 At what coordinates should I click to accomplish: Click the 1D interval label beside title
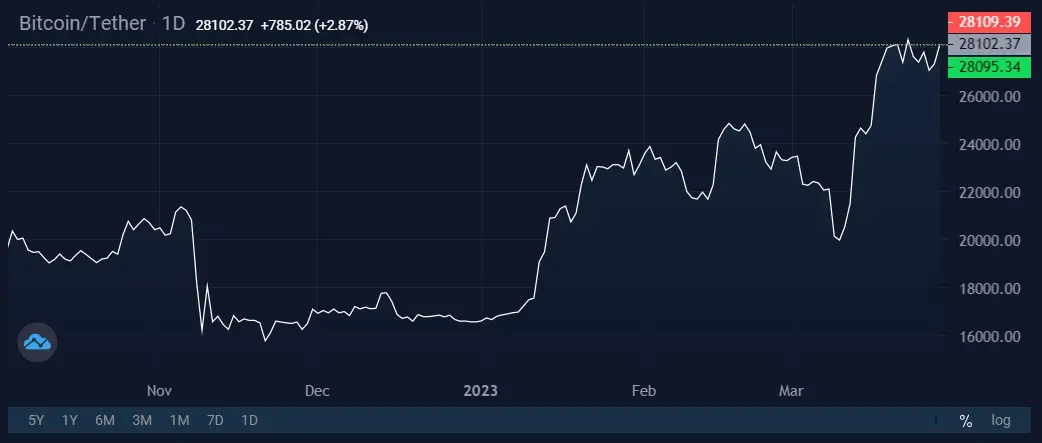pos(173,23)
